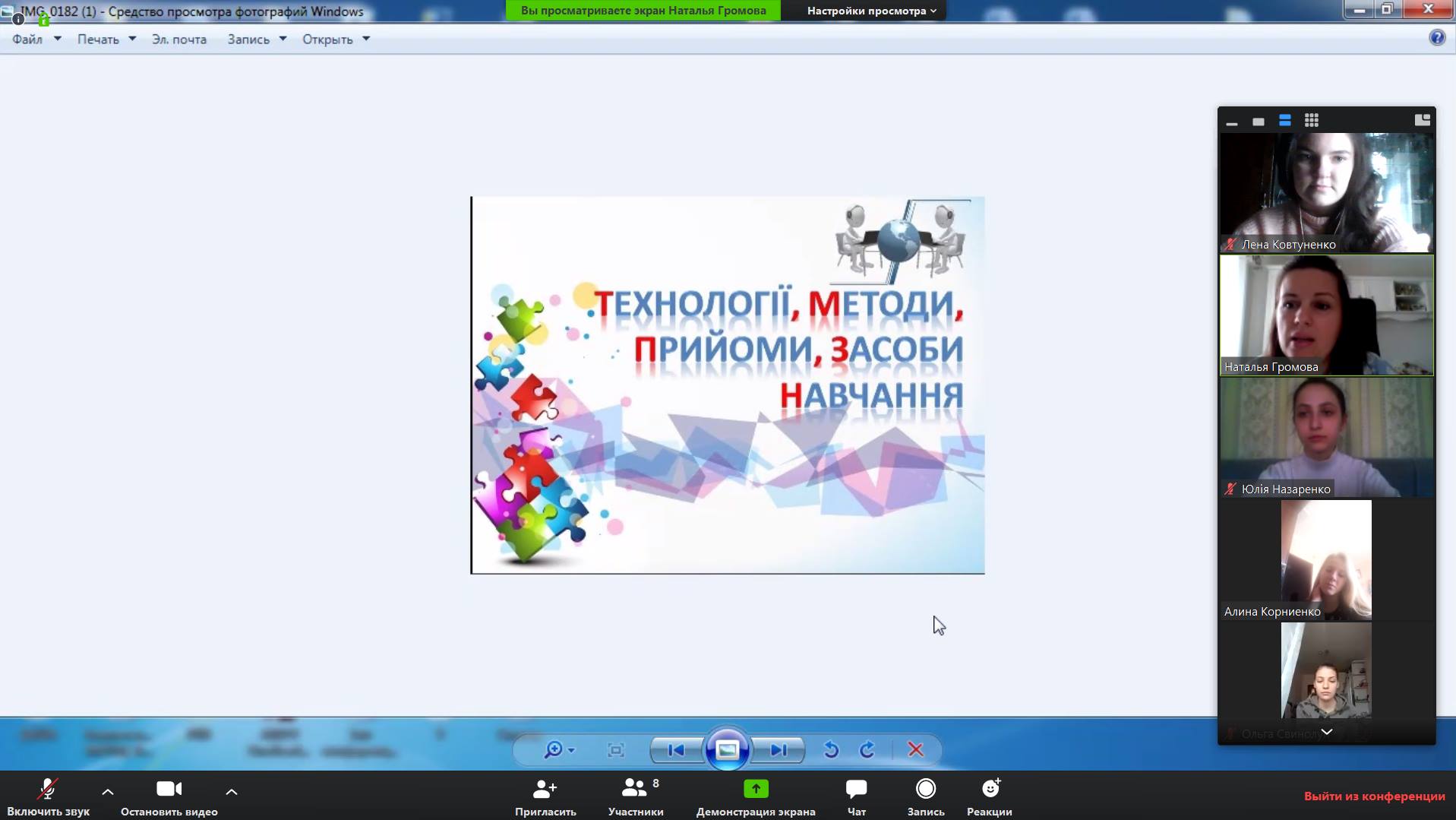
Task: Toggle camera with Остановить видео
Action: click(x=169, y=790)
